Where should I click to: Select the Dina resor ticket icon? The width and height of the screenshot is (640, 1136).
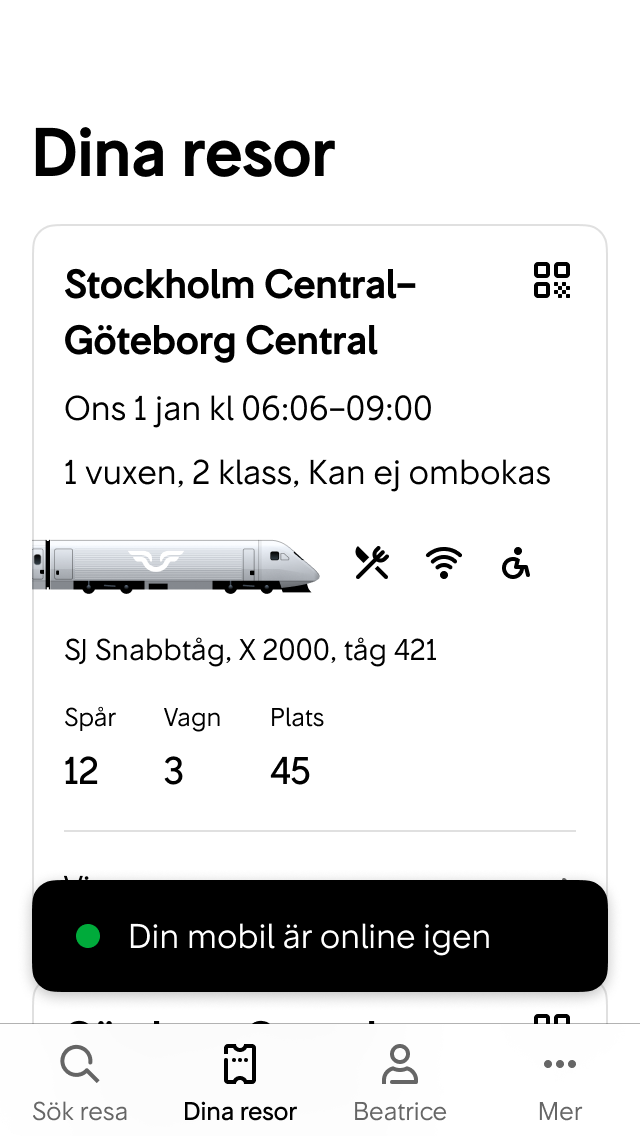tap(238, 1063)
